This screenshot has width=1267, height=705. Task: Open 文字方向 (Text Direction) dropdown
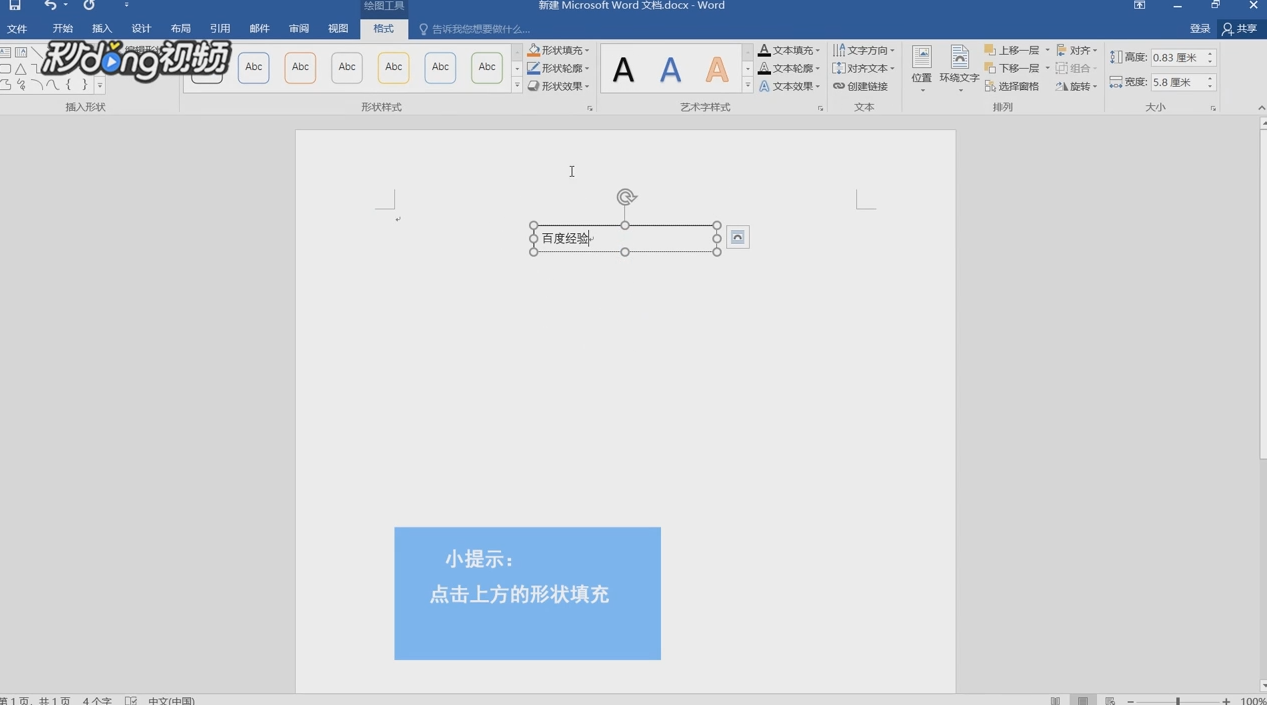864,50
